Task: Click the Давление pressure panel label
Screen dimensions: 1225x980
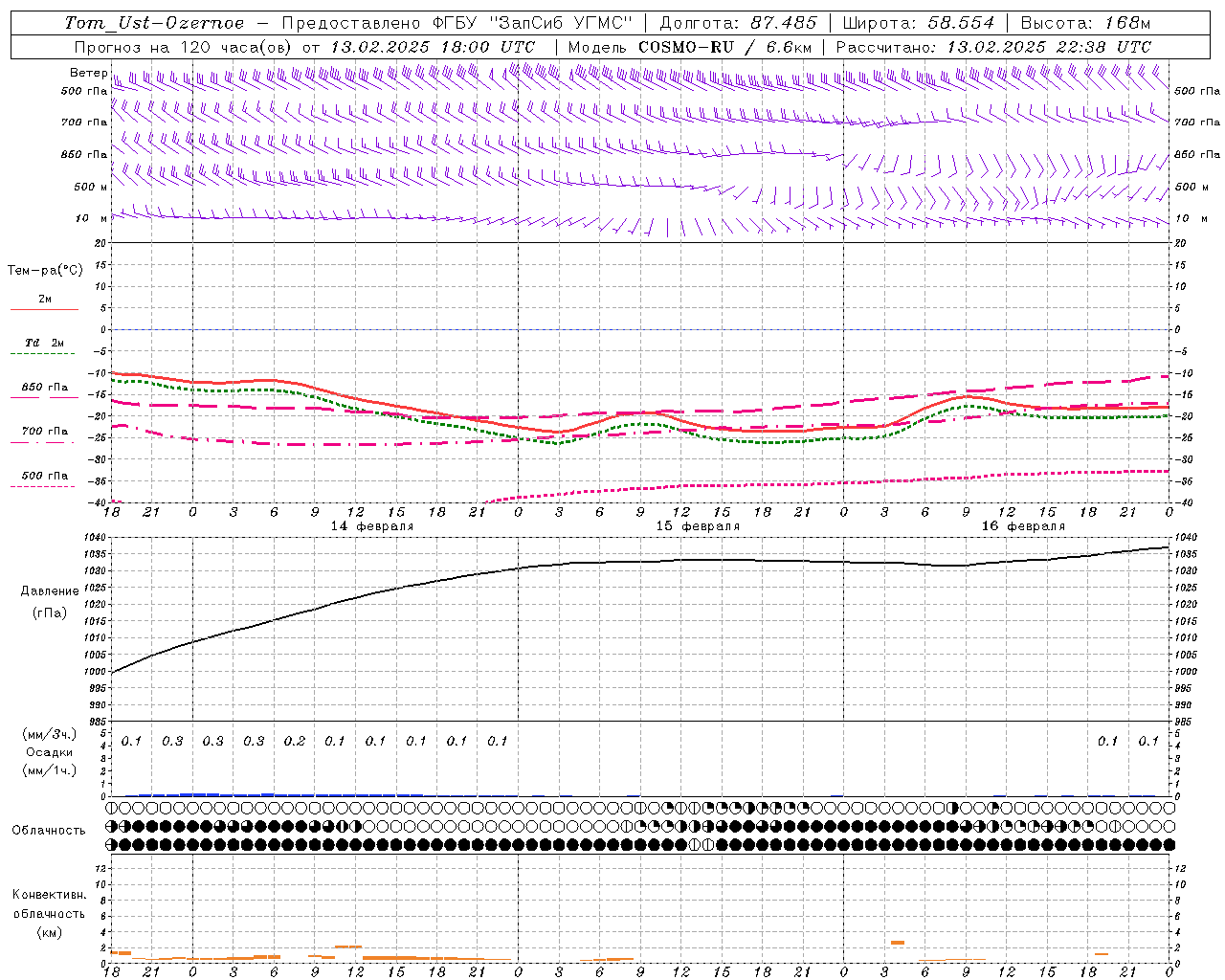Action: 50,591
